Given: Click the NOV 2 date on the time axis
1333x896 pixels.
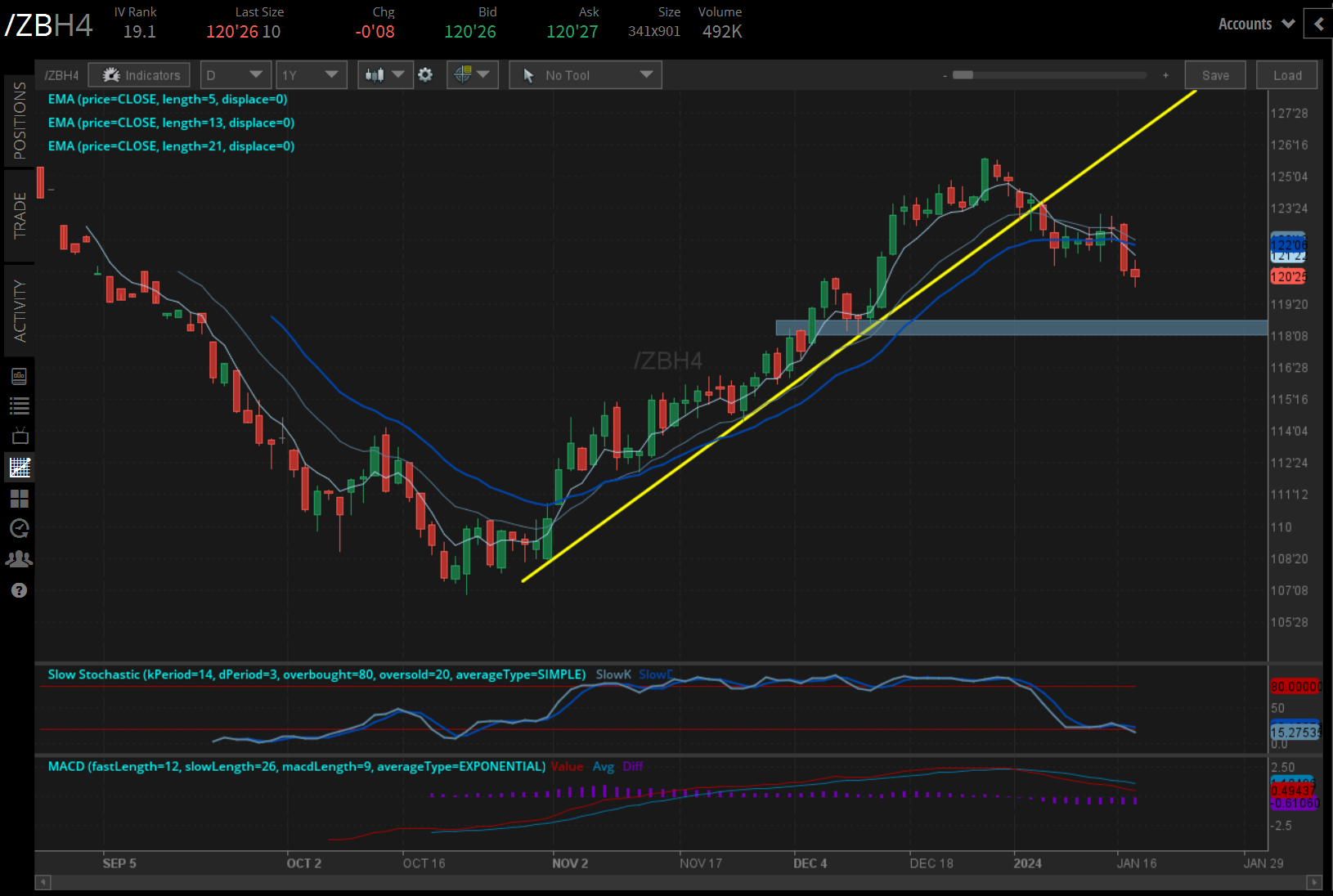Looking at the screenshot, I should 570,863.
